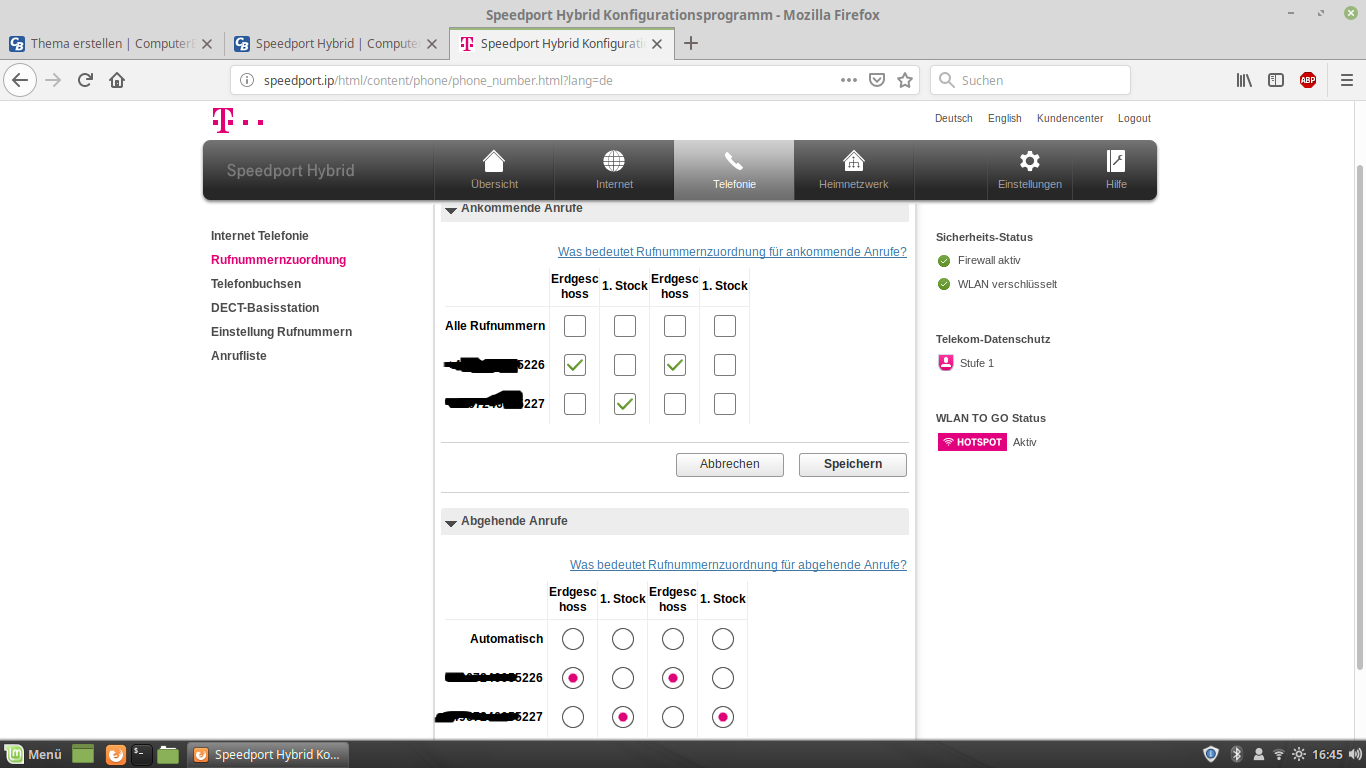Switch language to English
The image size is (1366, 768).
pos(1005,118)
